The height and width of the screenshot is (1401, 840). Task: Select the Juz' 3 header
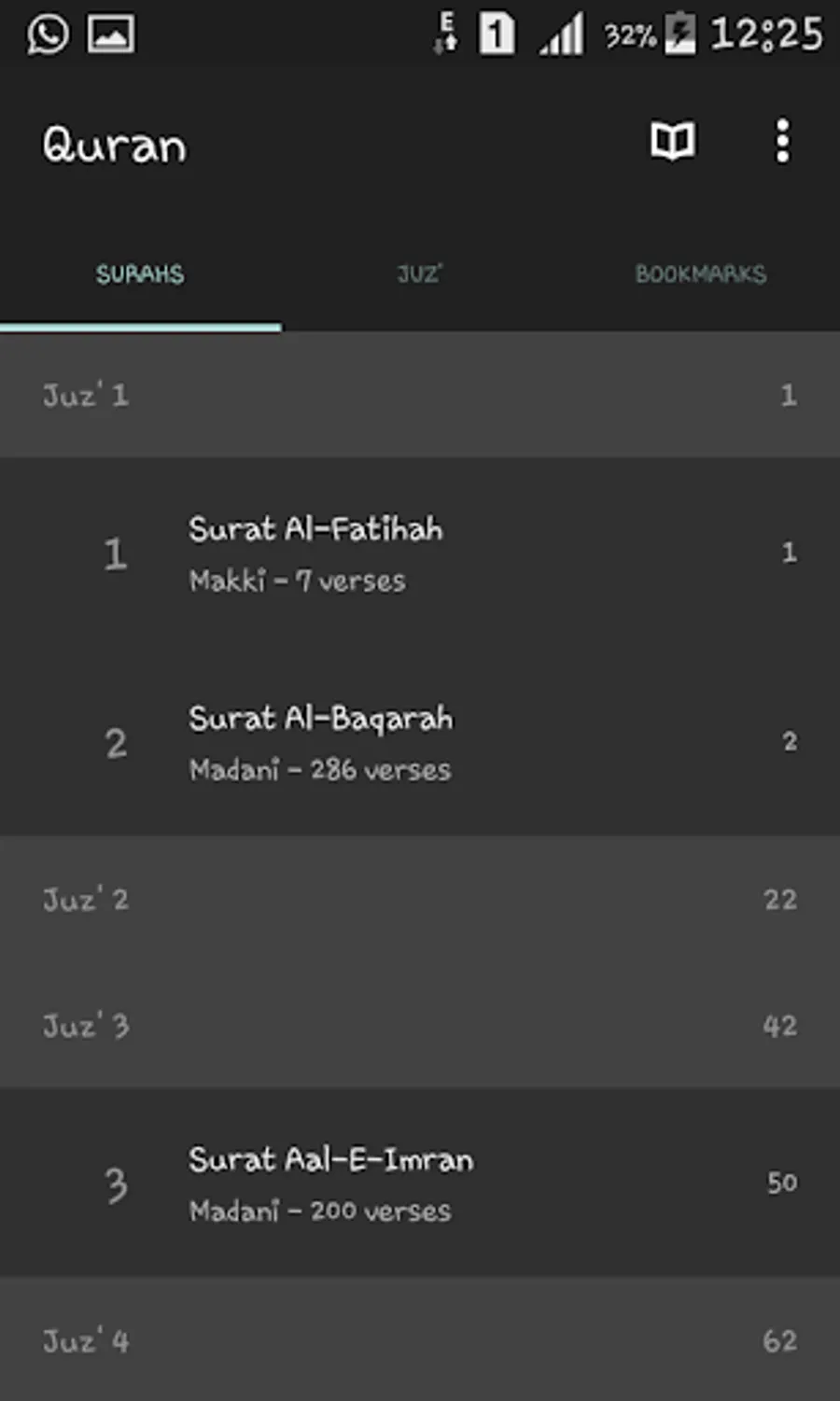tap(420, 1025)
